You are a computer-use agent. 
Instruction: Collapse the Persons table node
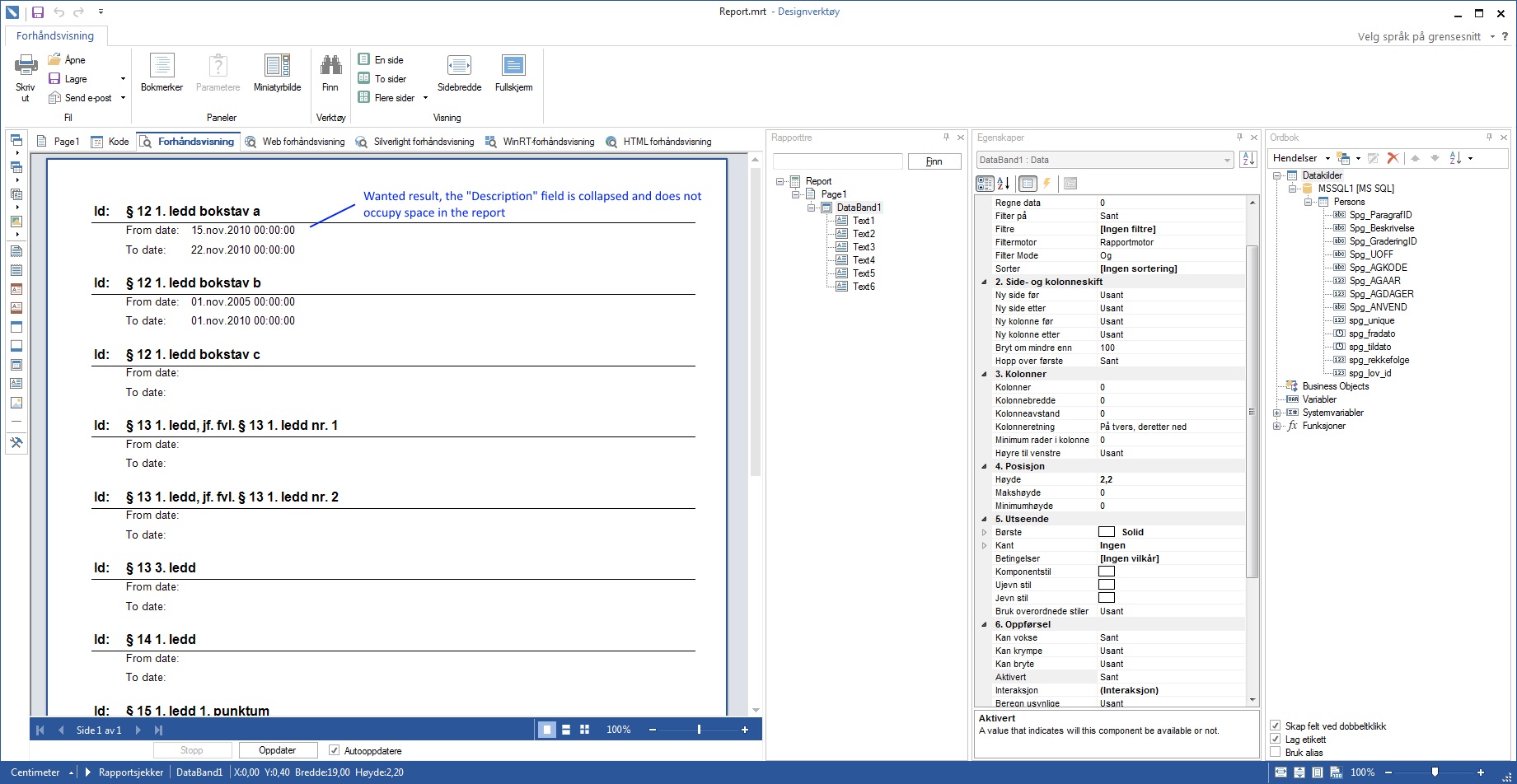[x=1308, y=202]
